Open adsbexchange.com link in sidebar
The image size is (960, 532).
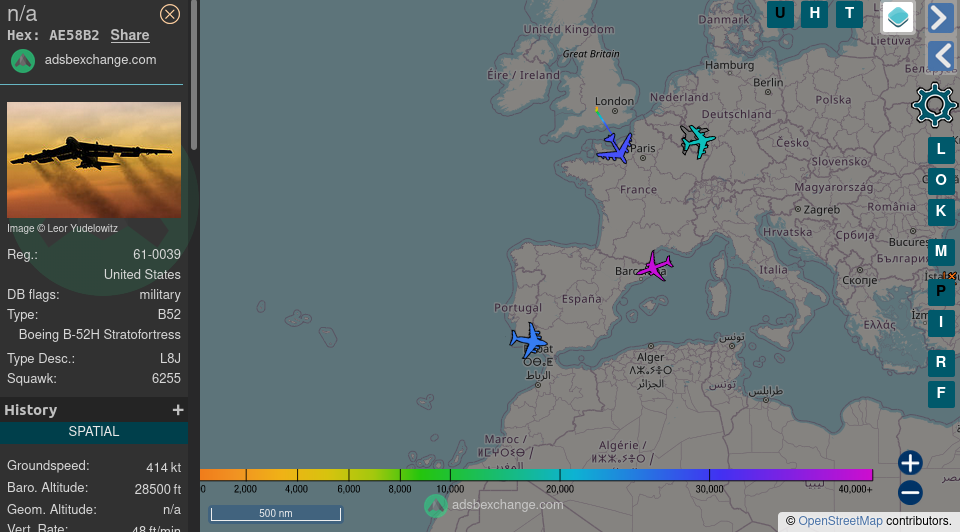click(100, 59)
